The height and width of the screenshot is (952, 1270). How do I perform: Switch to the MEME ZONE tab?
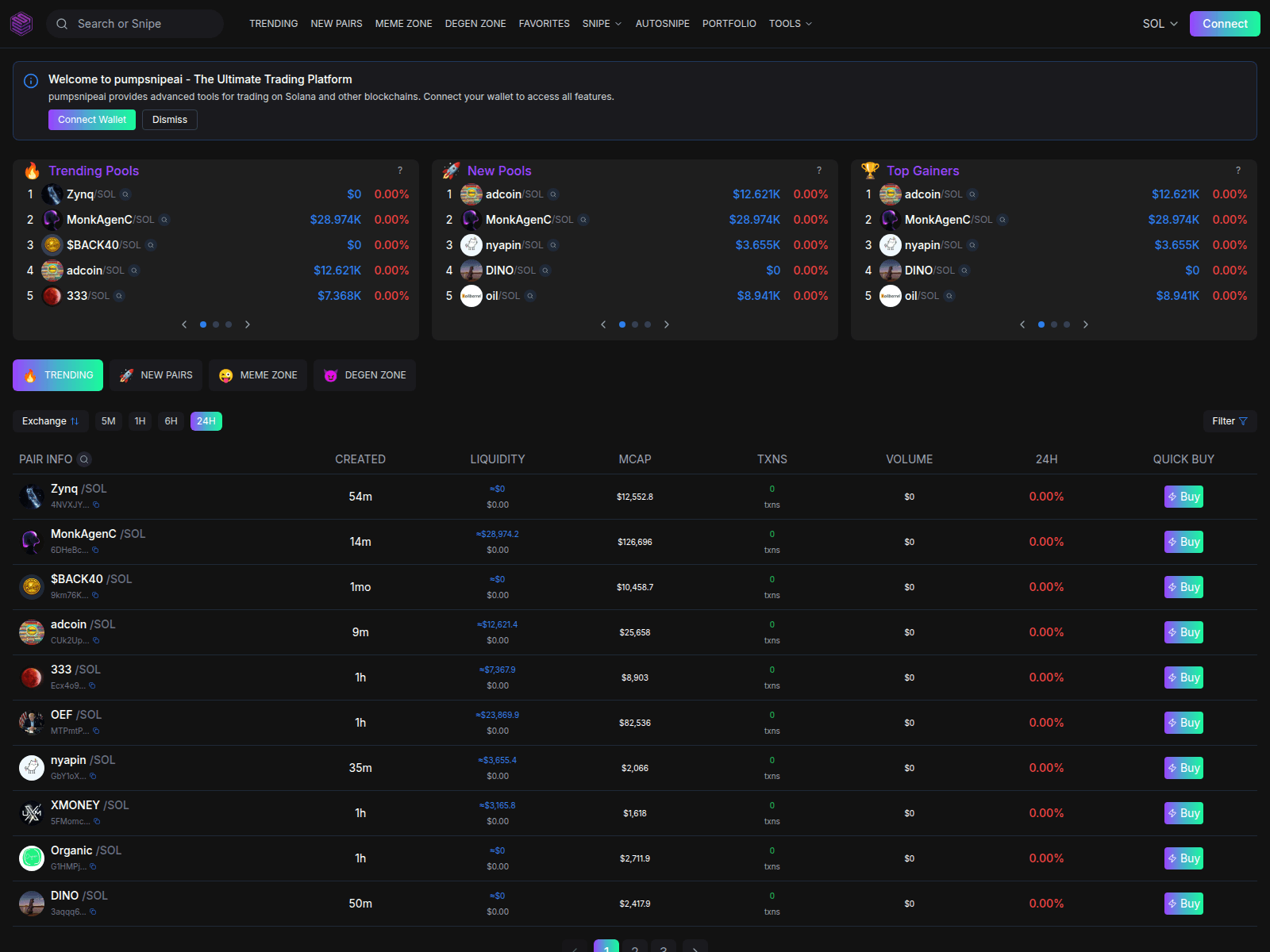(257, 374)
